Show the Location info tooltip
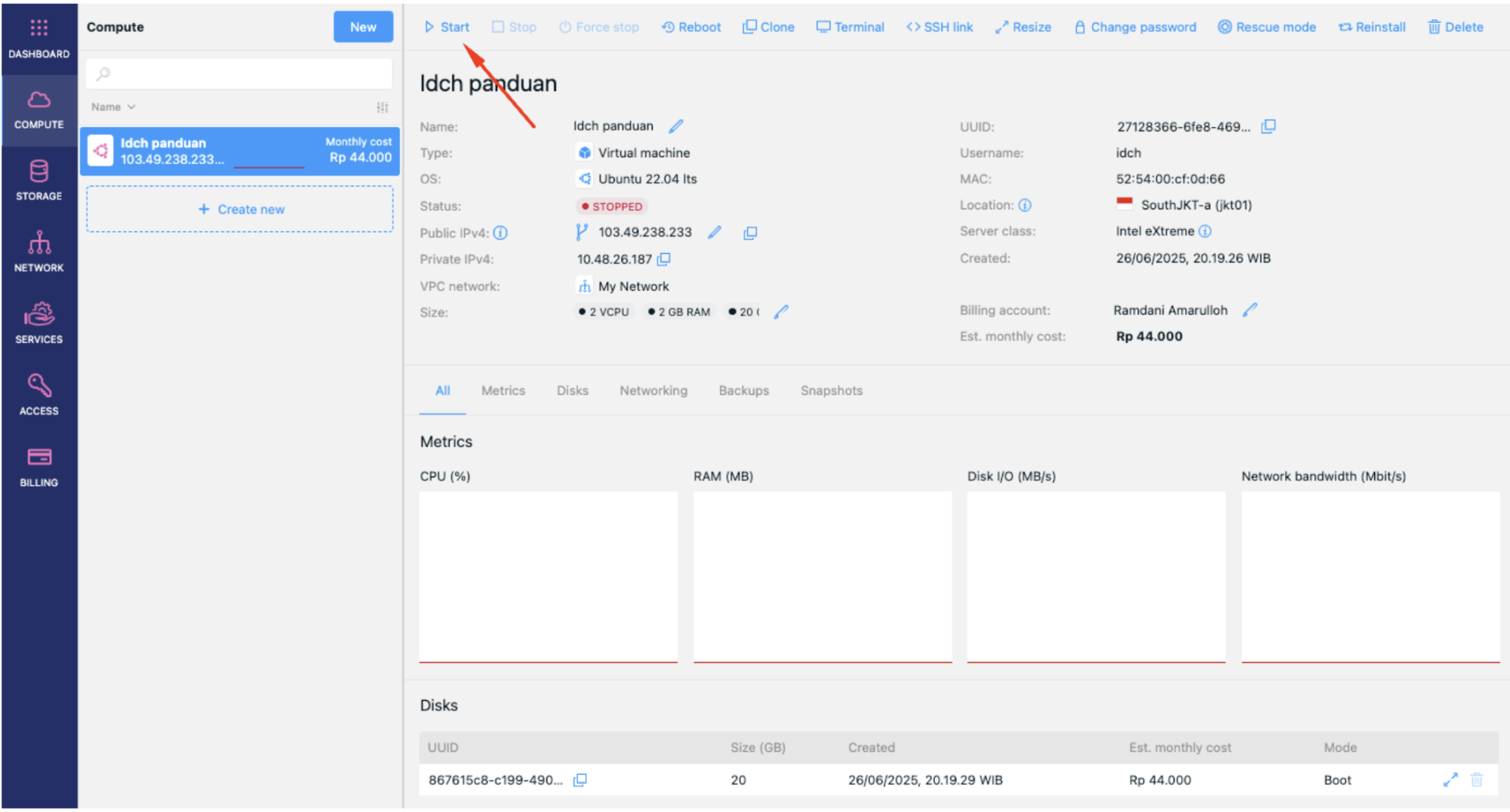The height and width of the screenshot is (812, 1510). tap(1025, 205)
